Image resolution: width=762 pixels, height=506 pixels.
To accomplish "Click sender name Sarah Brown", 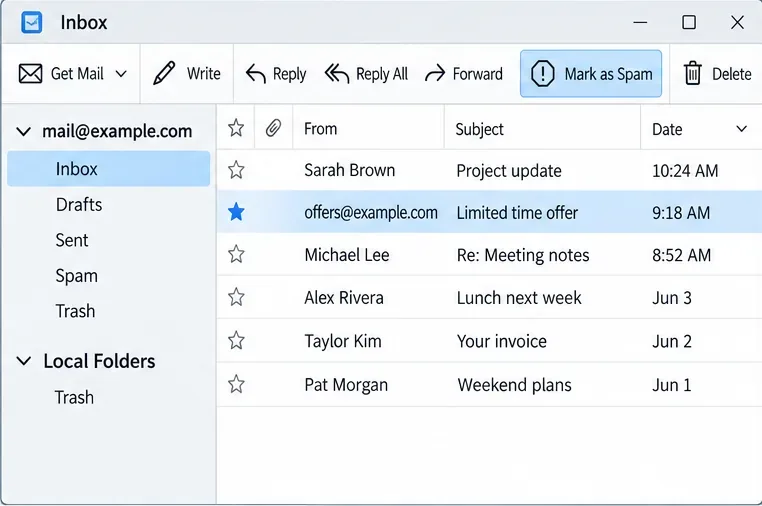I will coord(349,170).
